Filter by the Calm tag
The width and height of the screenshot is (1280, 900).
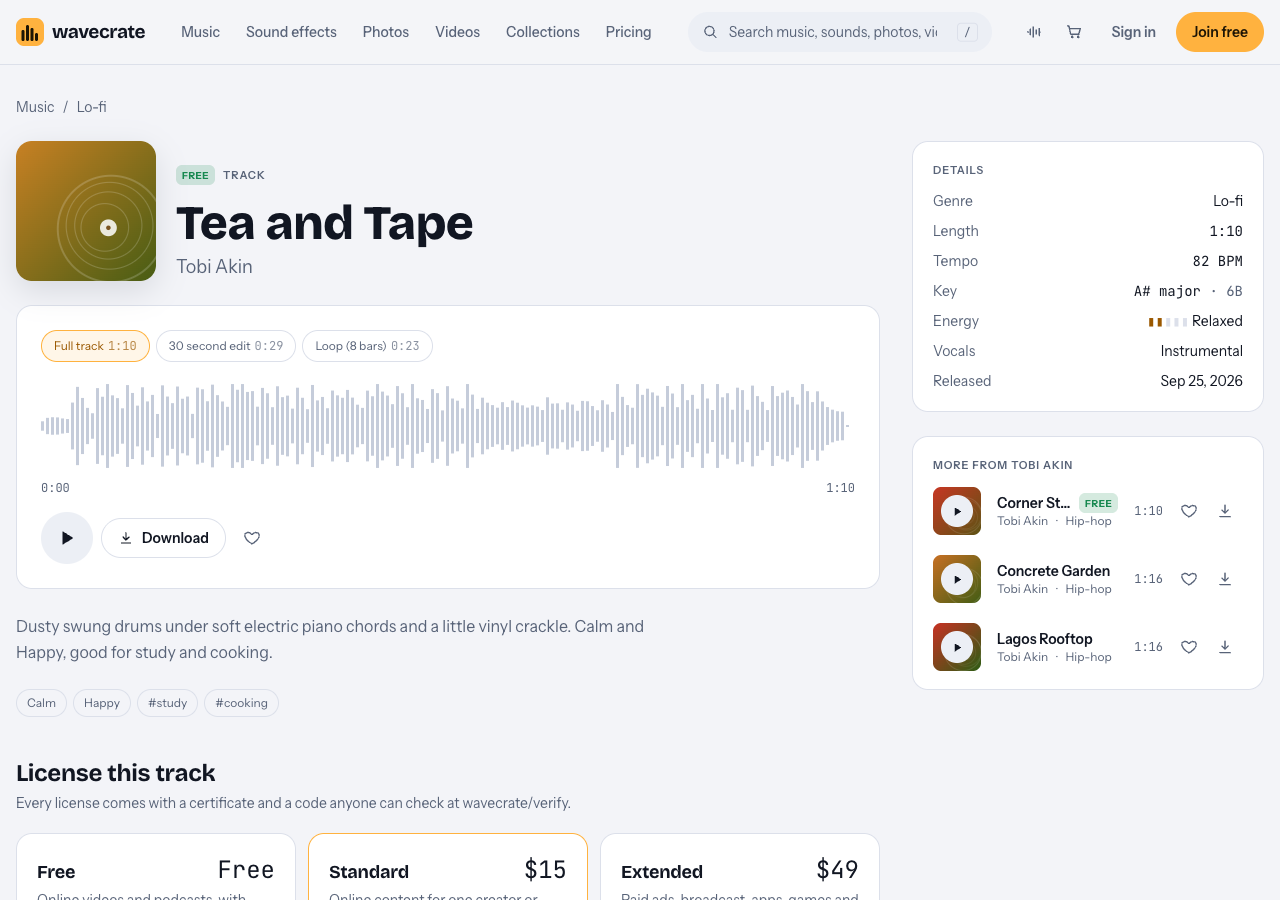point(41,703)
